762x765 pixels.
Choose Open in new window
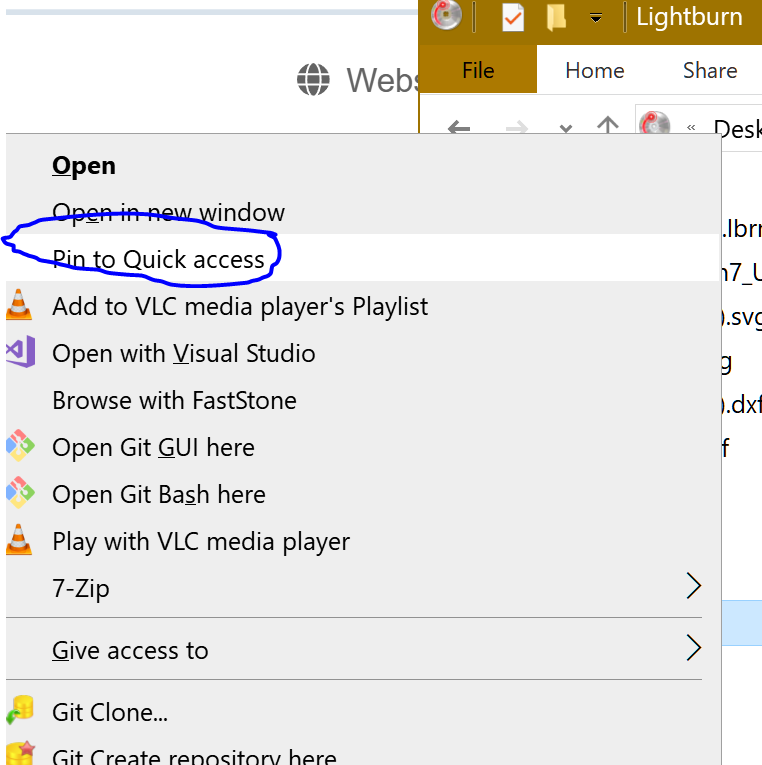coord(168,212)
